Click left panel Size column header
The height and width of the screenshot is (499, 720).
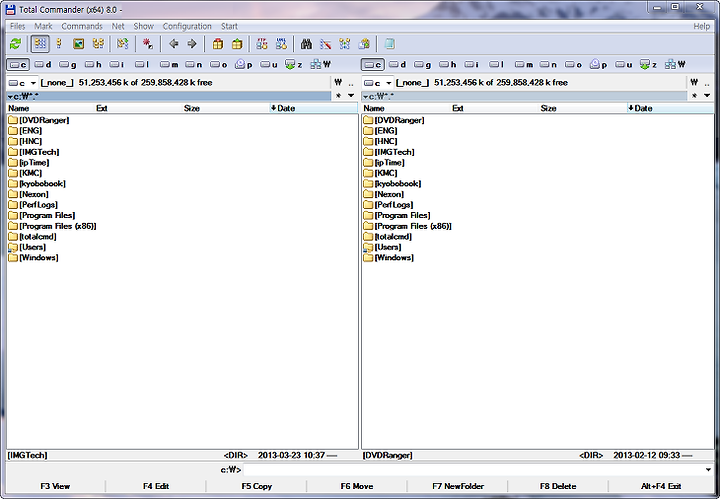pyautogui.click(x=225, y=108)
